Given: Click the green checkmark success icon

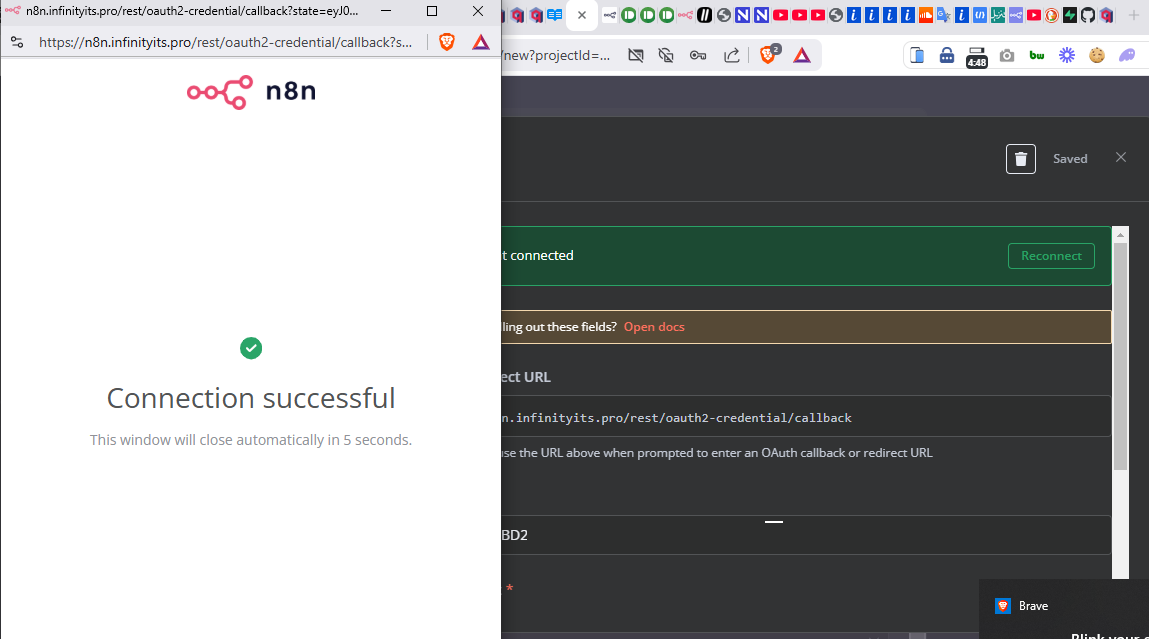Looking at the screenshot, I should coord(250,348).
